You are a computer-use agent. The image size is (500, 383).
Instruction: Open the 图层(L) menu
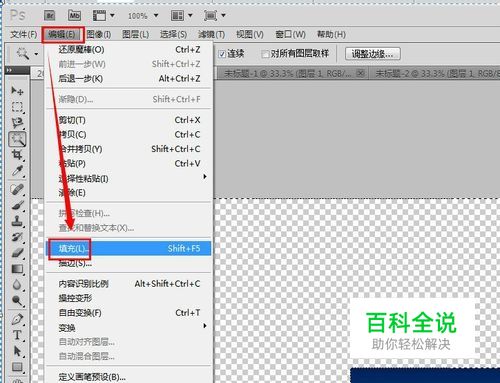tap(135, 34)
